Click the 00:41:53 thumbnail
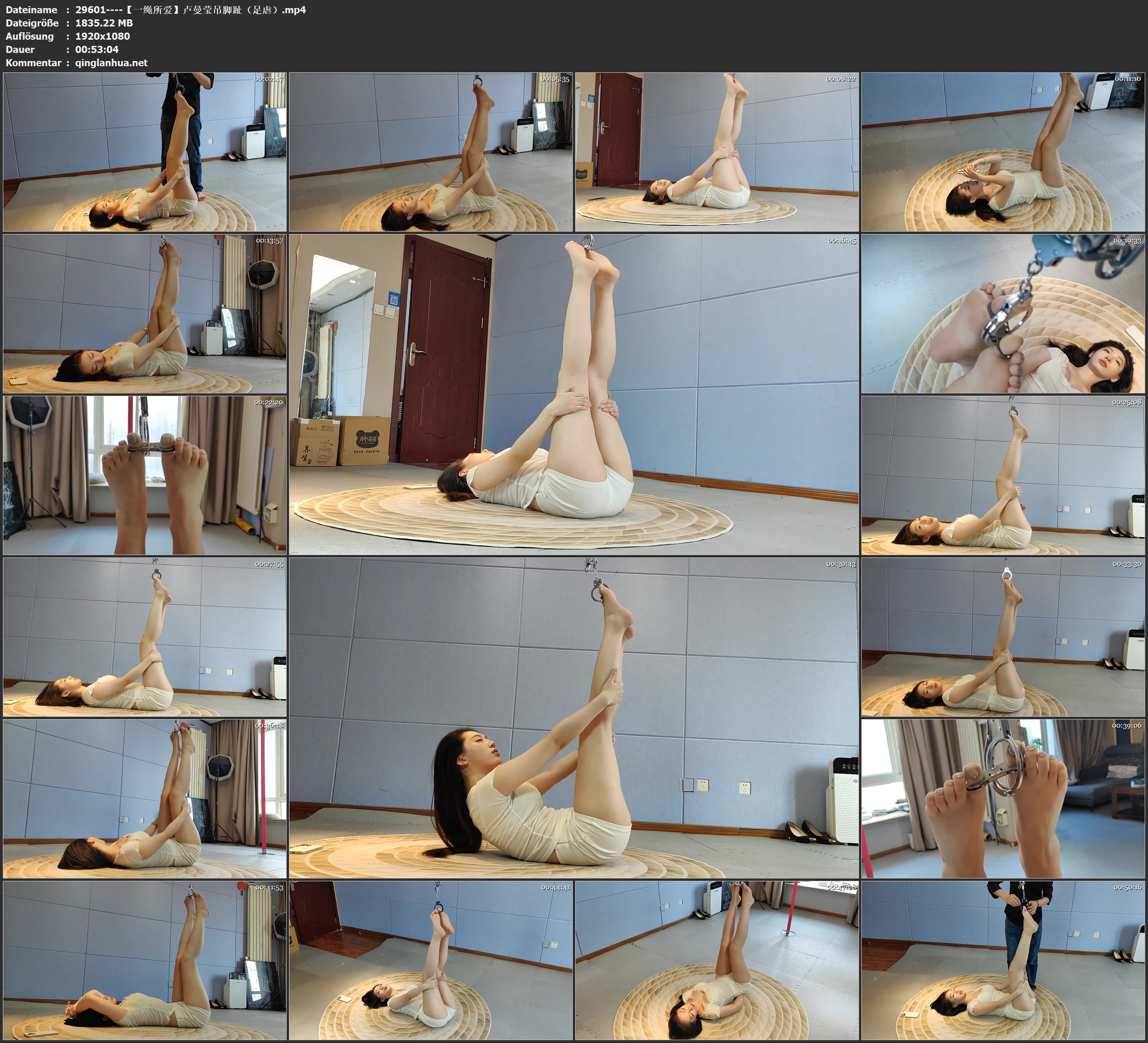The image size is (1148, 1043). point(145,960)
